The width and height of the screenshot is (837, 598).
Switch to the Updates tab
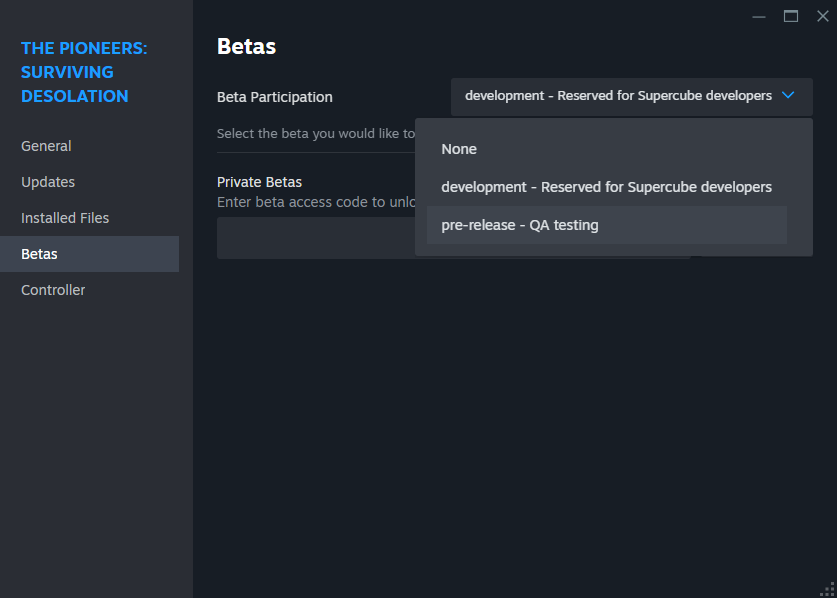tap(48, 182)
